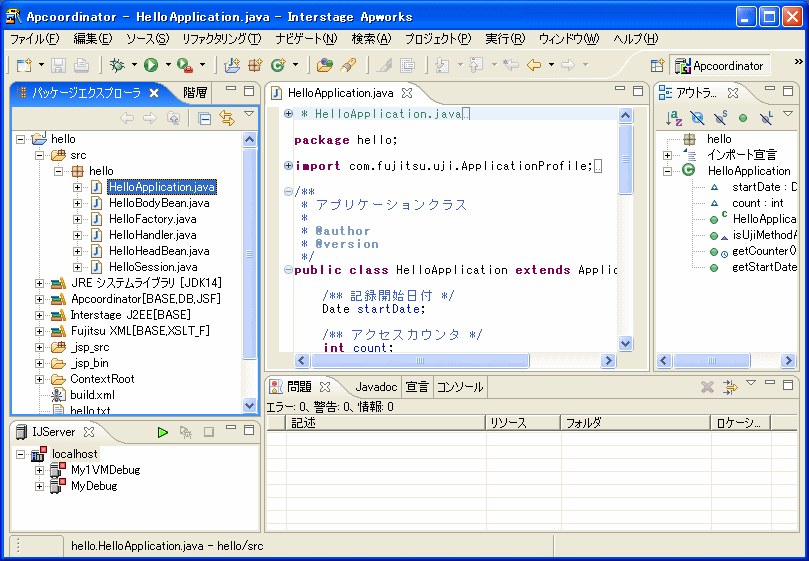Switch to the Javadoc tab

(x=376, y=387)
